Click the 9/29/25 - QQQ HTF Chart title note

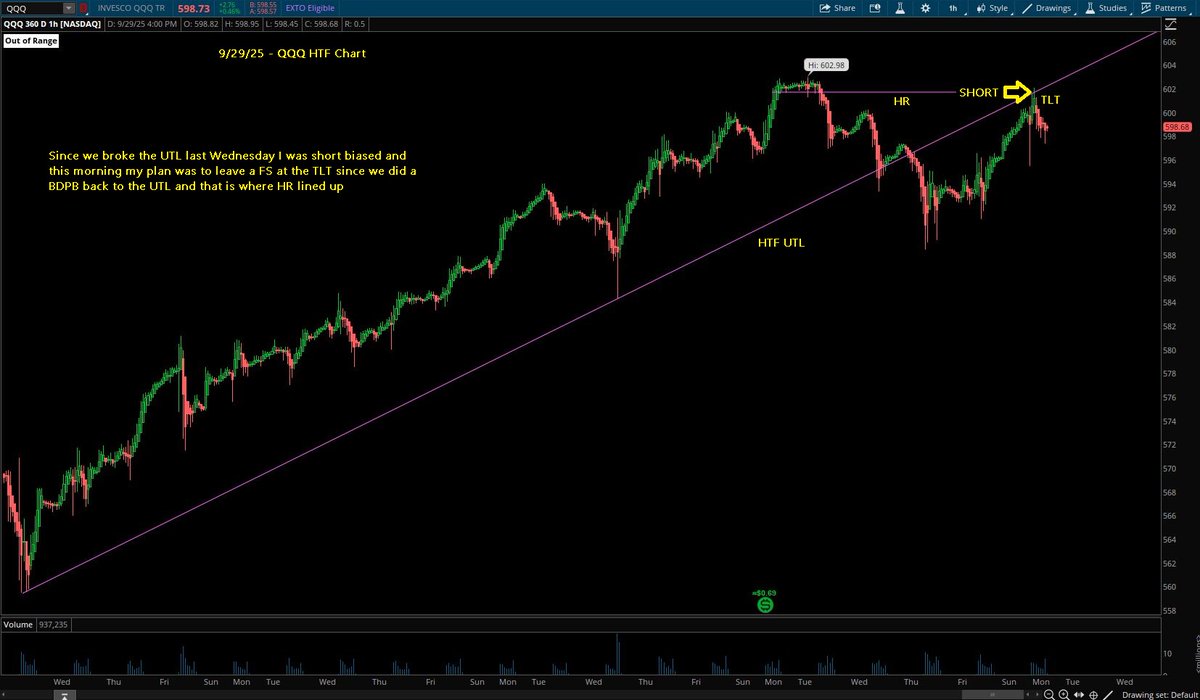pos(293,53)
